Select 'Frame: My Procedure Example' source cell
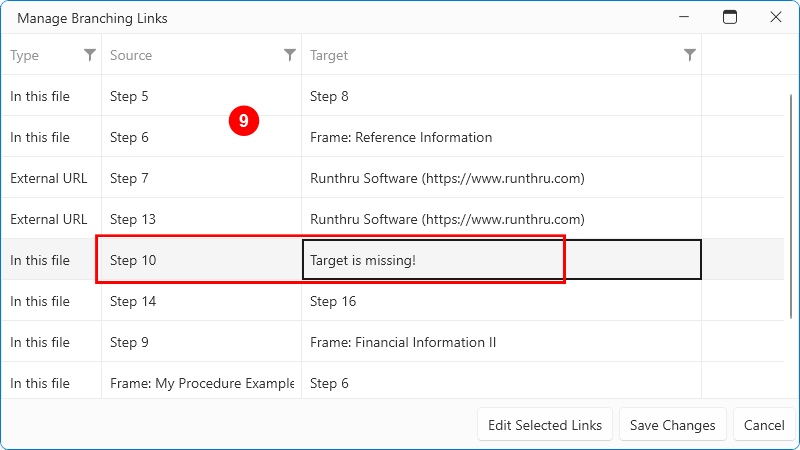 [x=200, y=383]
